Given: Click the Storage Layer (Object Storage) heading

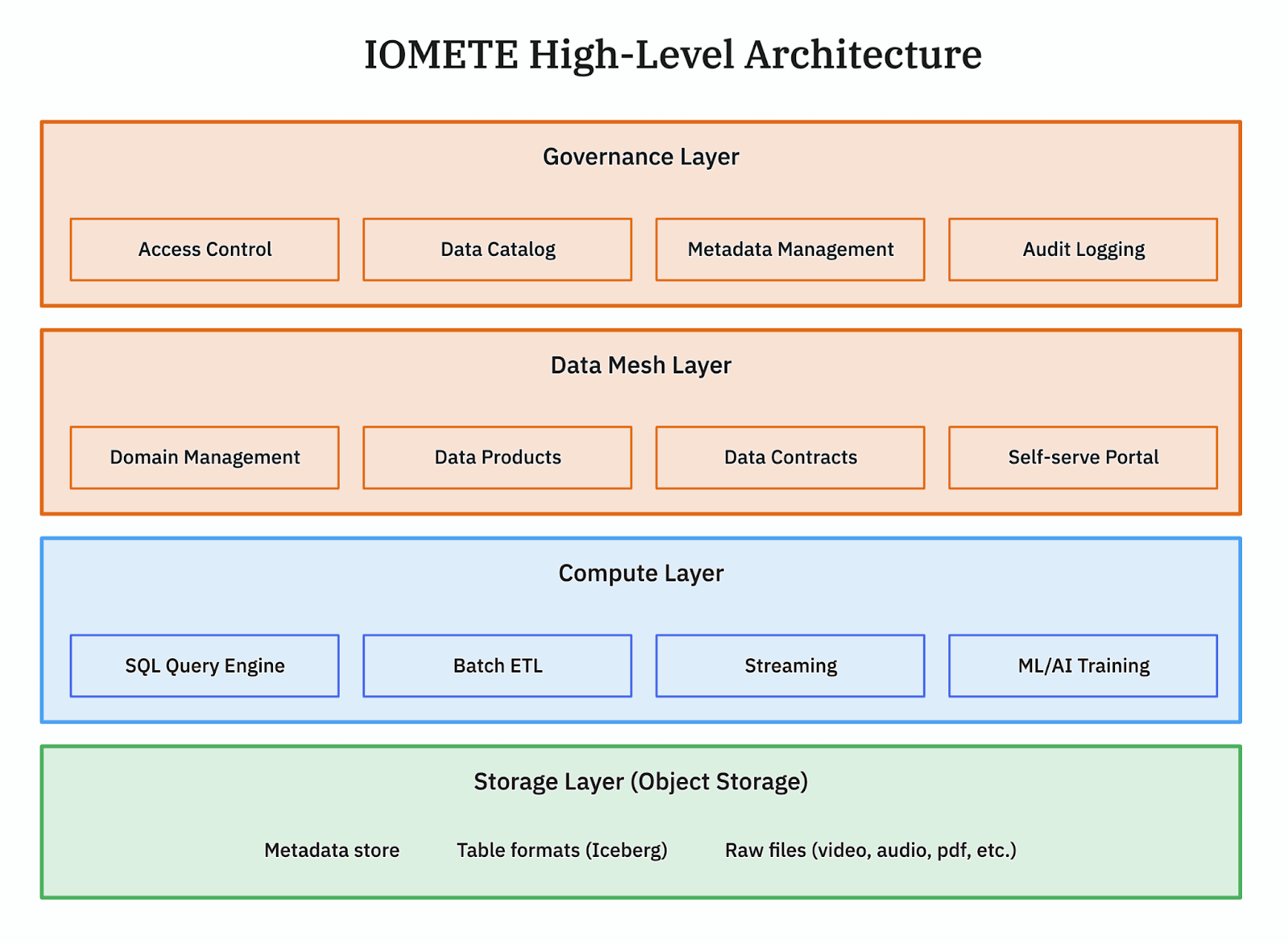Looking at the screenshot, I should coord(641,781).
